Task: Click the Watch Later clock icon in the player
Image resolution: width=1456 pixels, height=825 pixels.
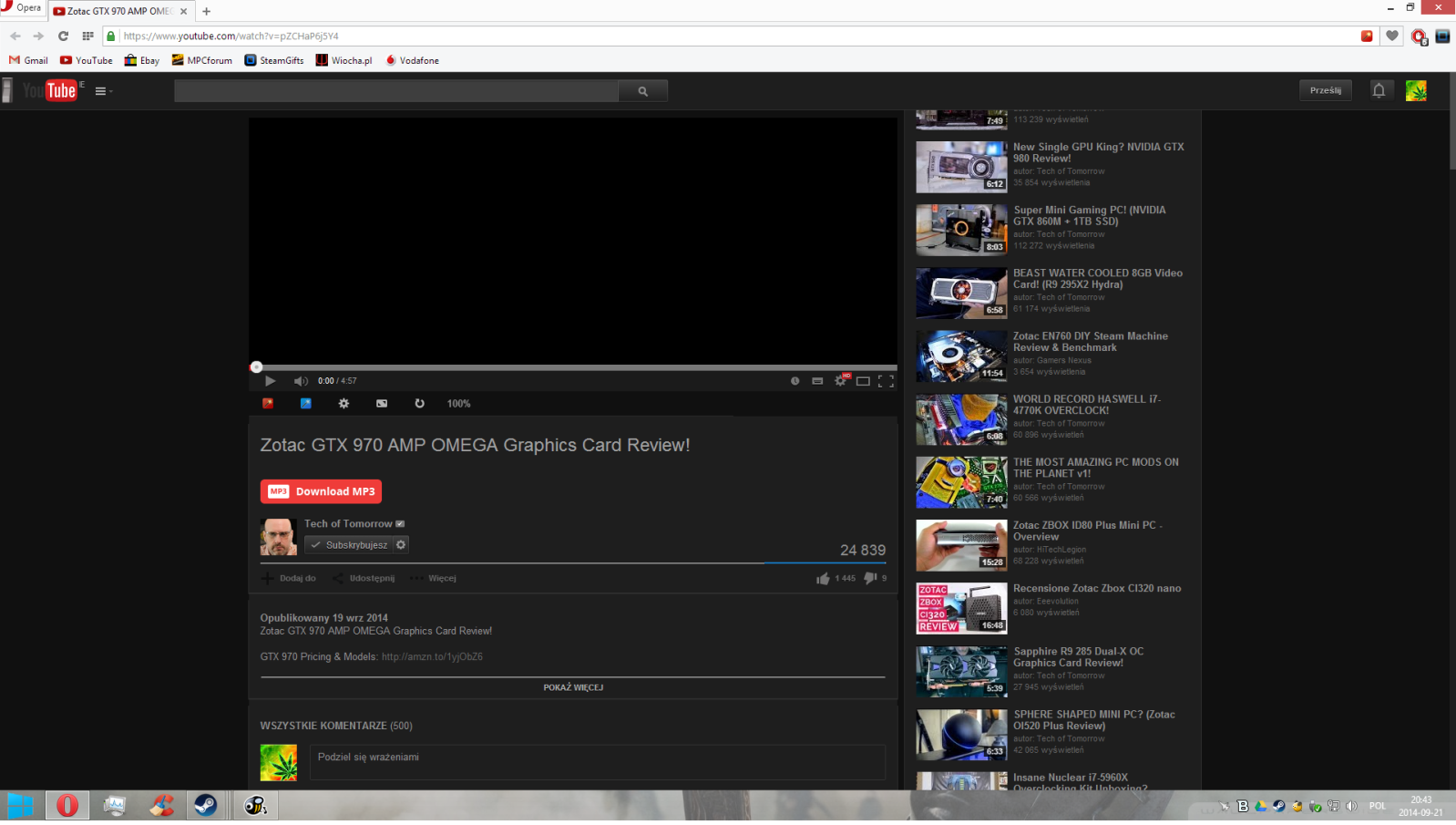Action: point(795,381)
